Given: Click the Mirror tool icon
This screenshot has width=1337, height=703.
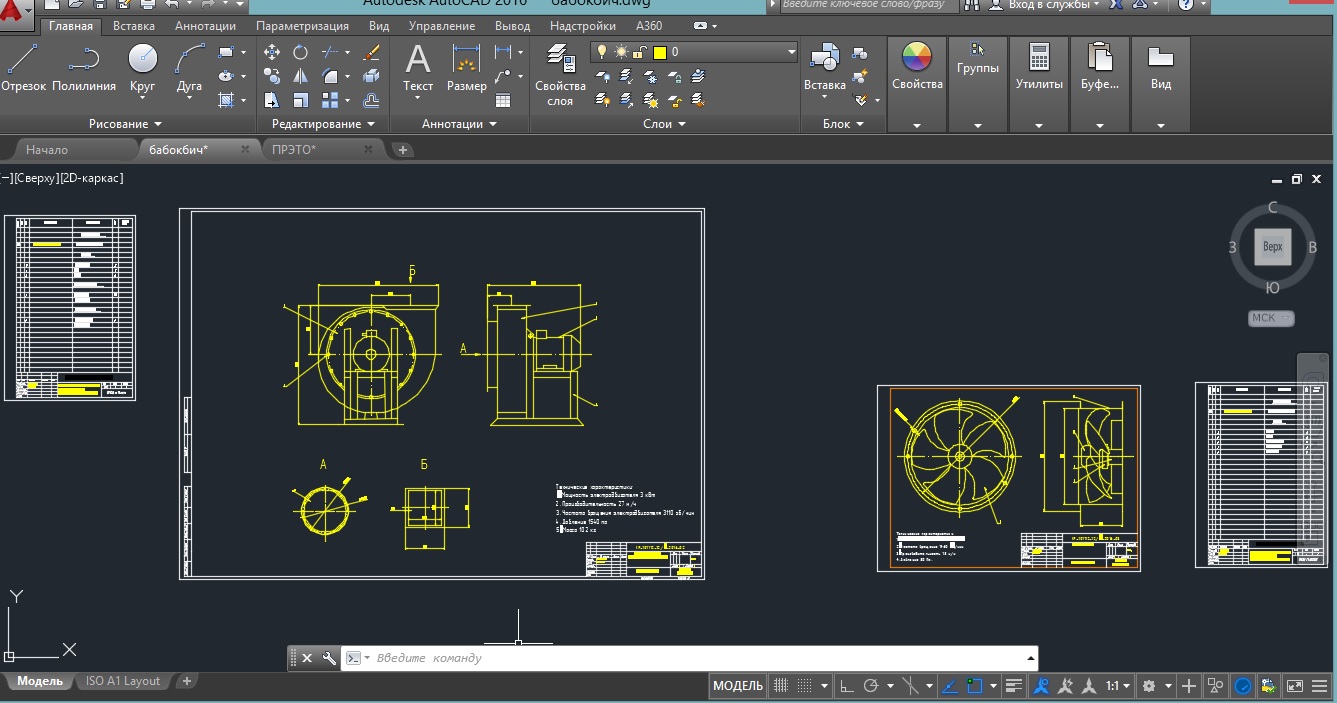Looking at the screenshot, I should click(300, 76).
